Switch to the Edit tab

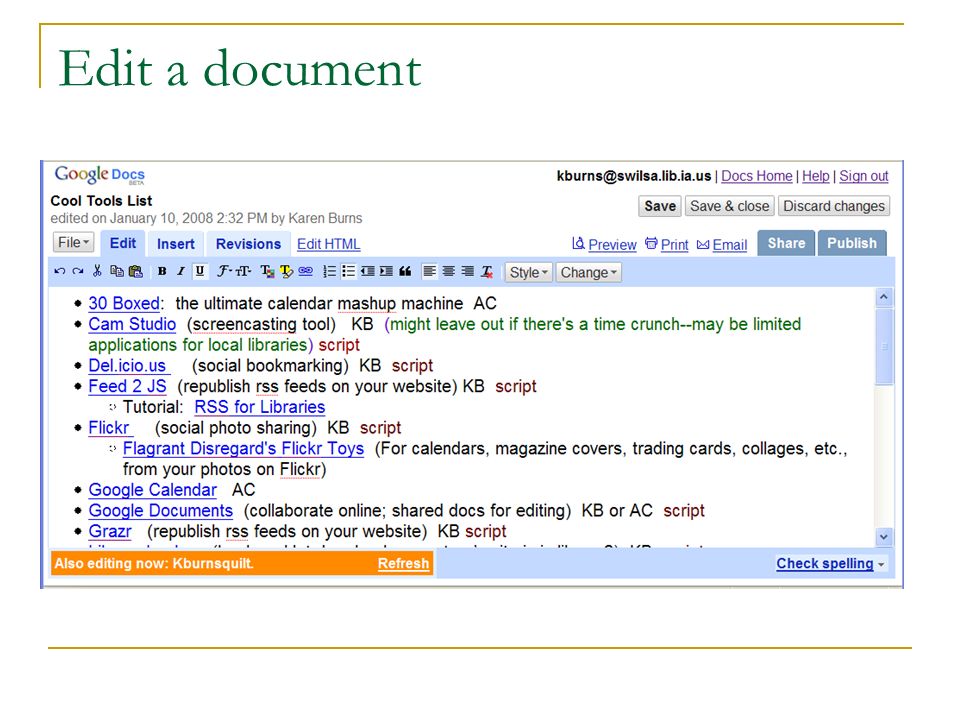coord(122,243)
